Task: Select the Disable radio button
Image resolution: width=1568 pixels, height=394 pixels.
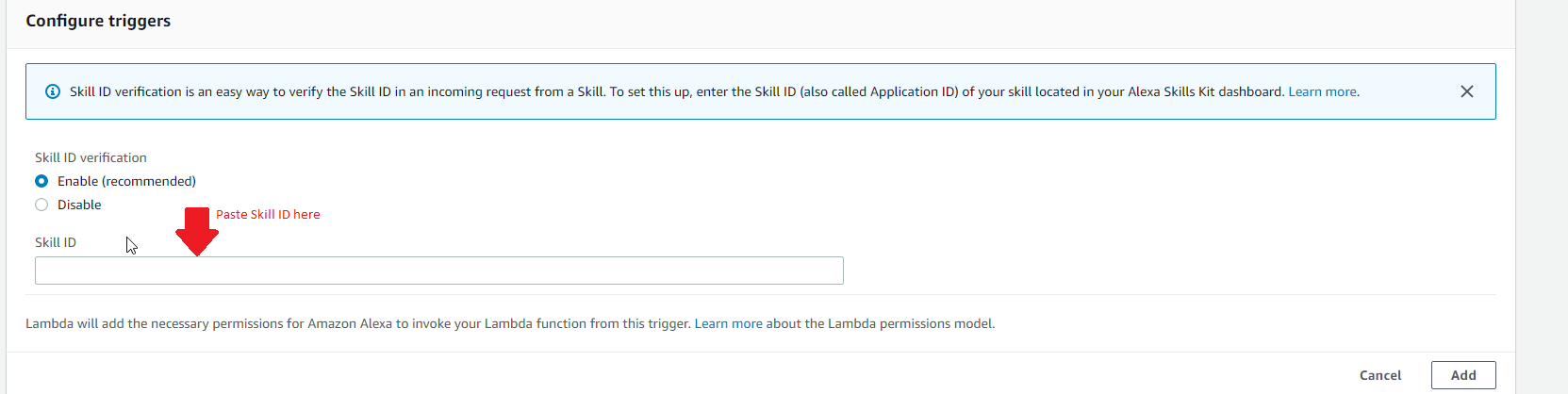Action: click(x=41, y=205)
